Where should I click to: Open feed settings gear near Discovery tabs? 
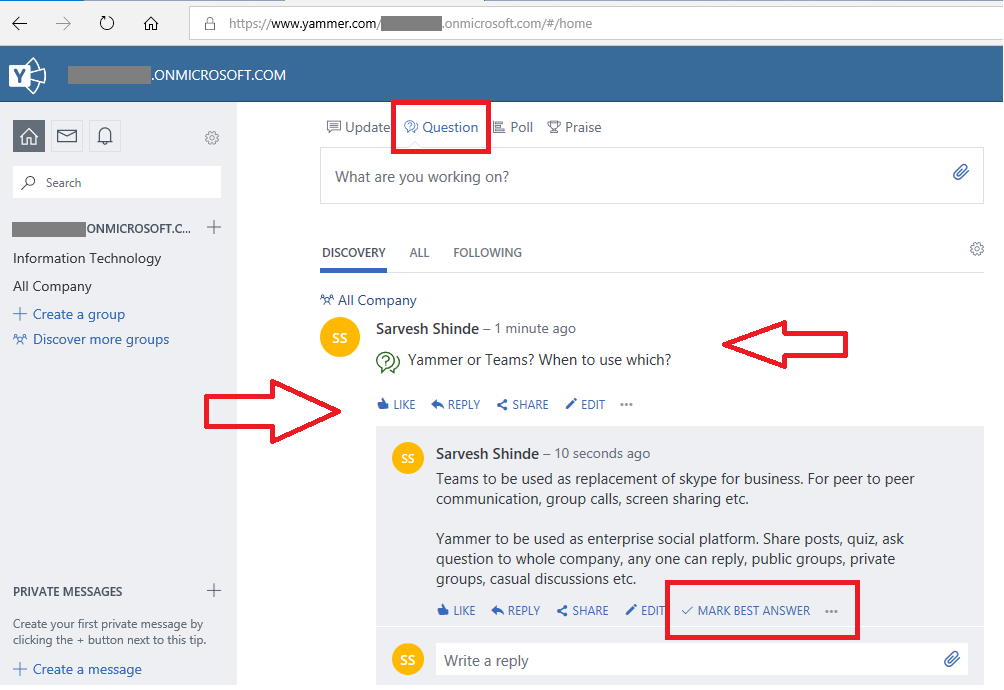[976, 248]
